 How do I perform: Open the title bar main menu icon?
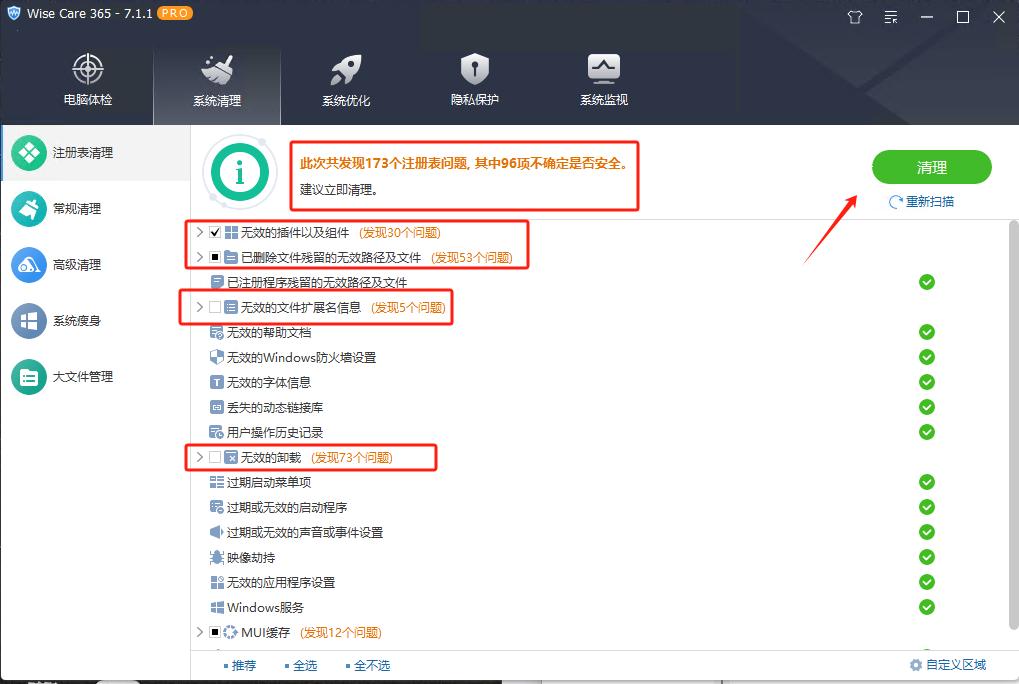click(x=891, y=18)
